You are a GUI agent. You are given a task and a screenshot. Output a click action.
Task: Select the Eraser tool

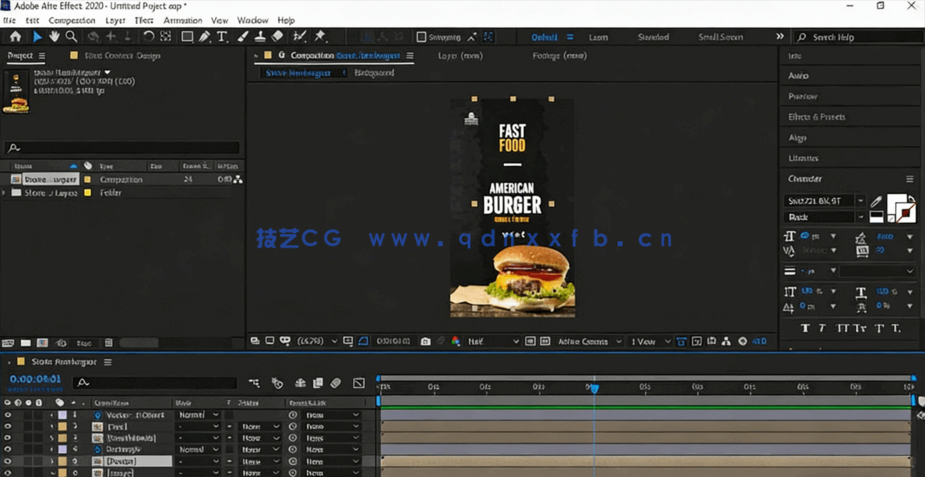(277, 37)
